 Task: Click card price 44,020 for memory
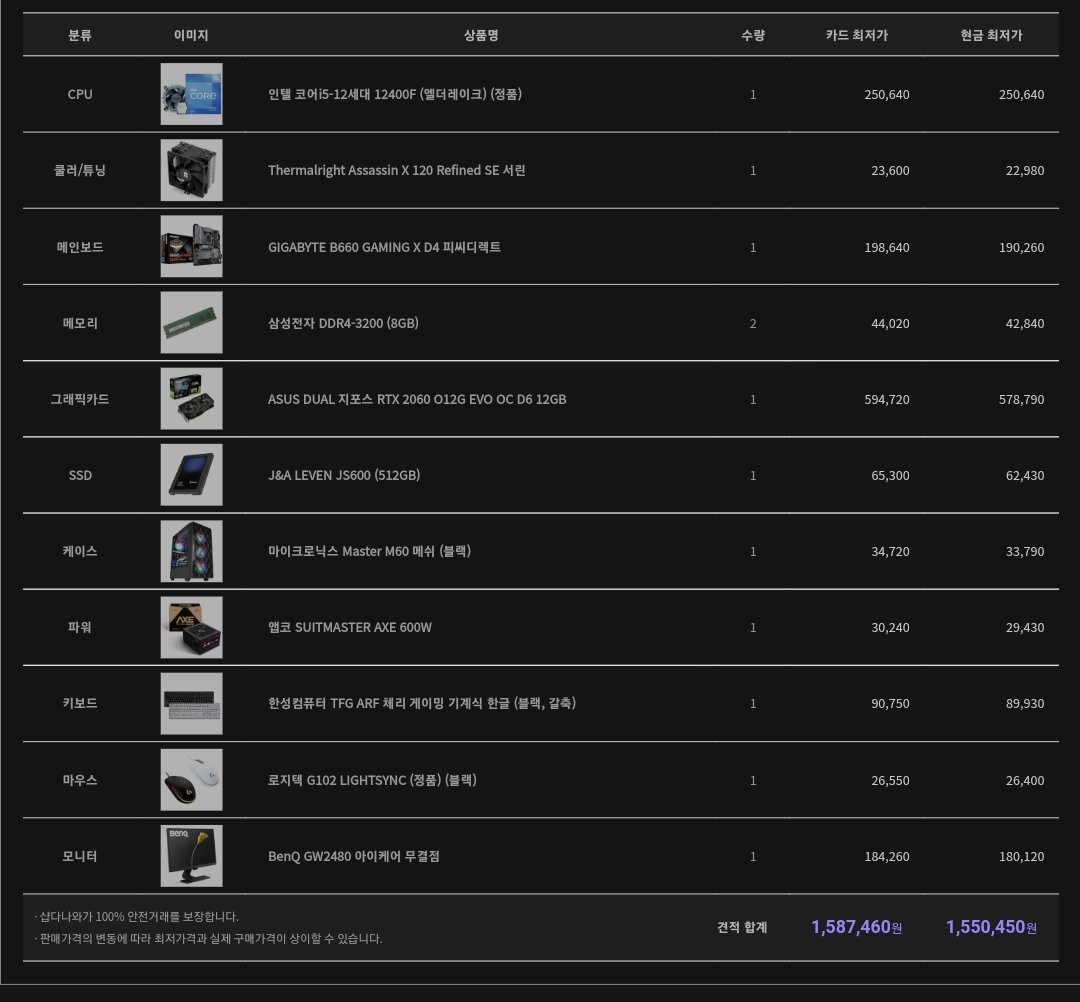click(890, 324)
